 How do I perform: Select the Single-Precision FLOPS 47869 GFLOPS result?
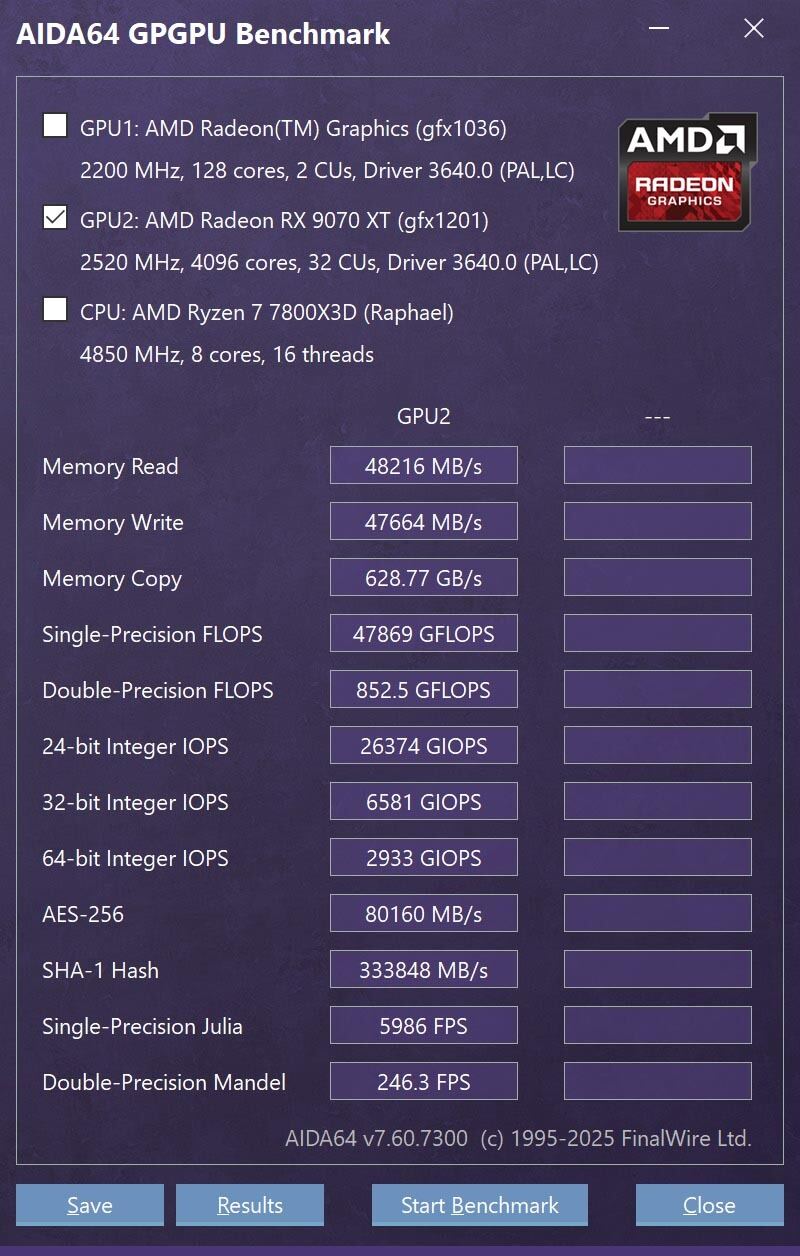pyautogui.click(x=424, y=634)
